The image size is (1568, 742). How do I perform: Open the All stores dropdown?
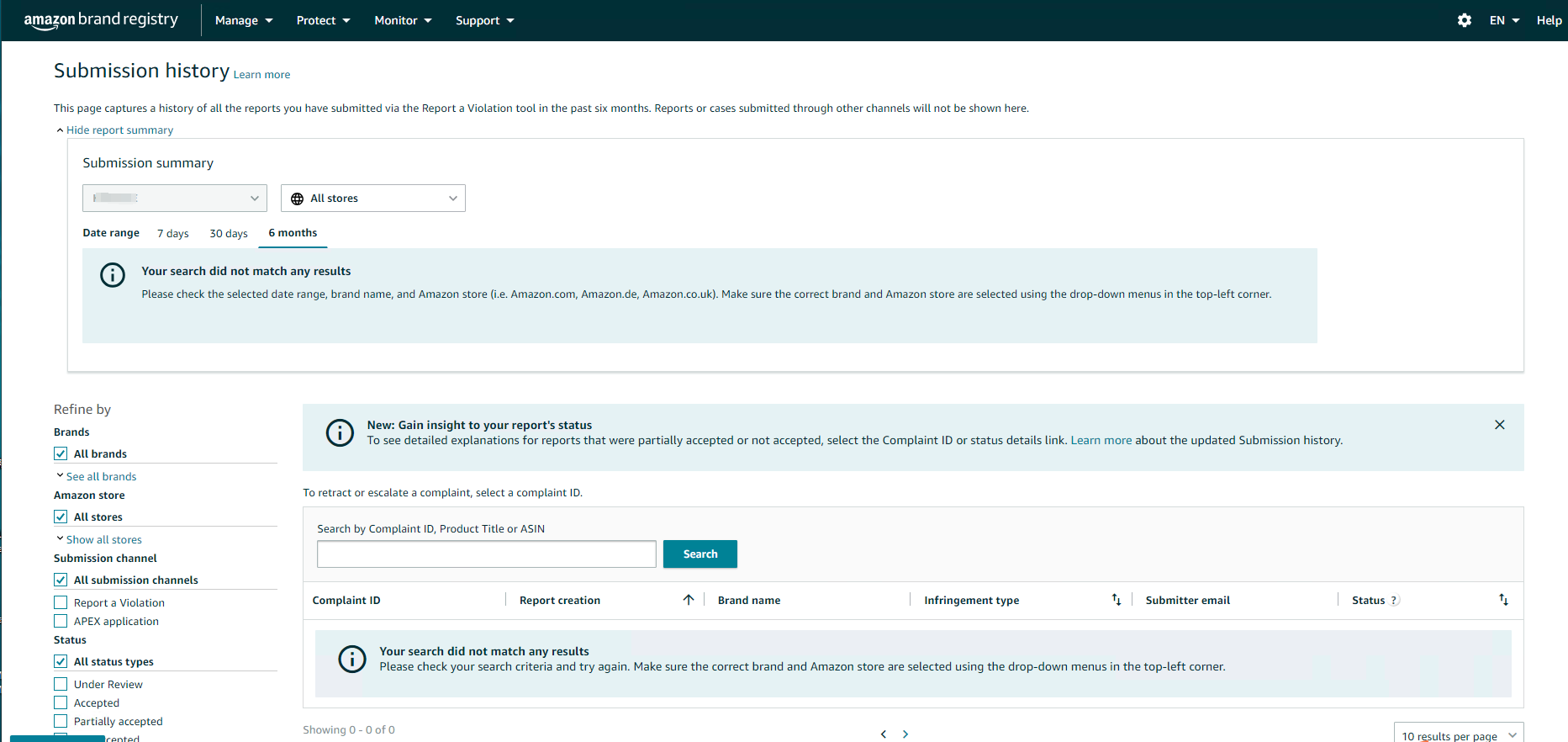tap(373, 198)
